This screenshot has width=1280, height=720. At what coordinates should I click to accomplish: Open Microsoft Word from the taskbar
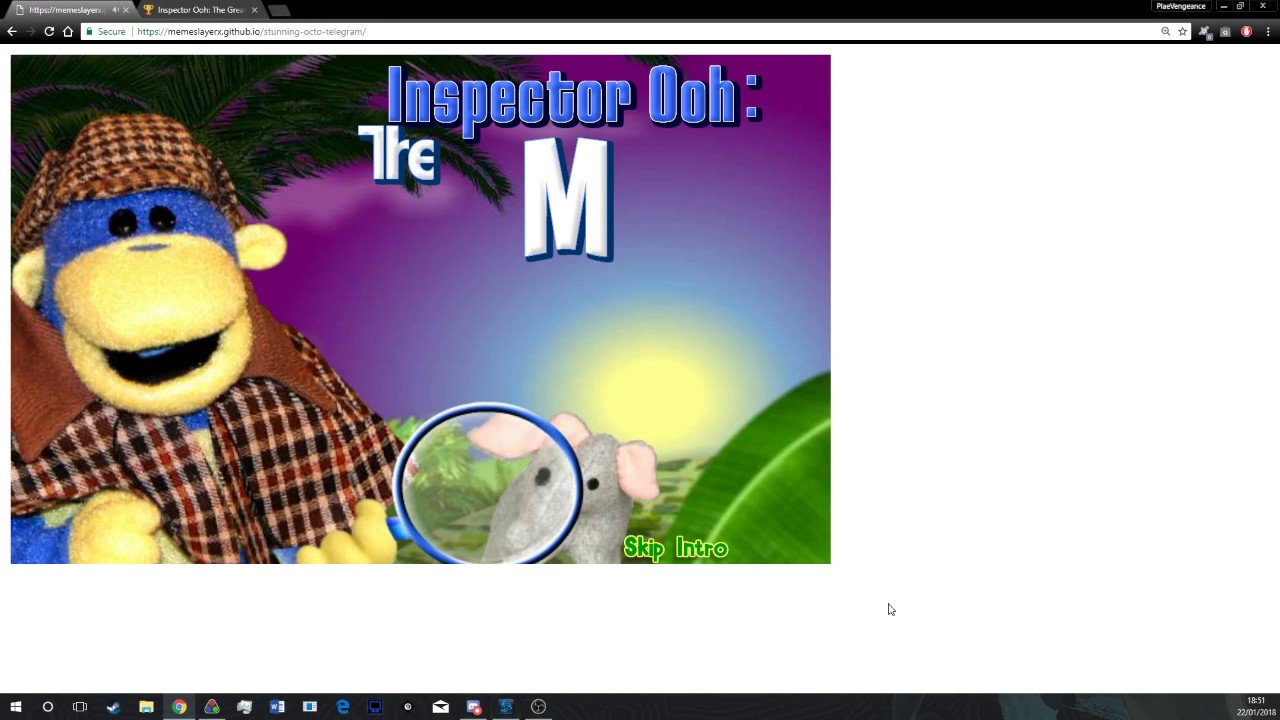[277, 707]
